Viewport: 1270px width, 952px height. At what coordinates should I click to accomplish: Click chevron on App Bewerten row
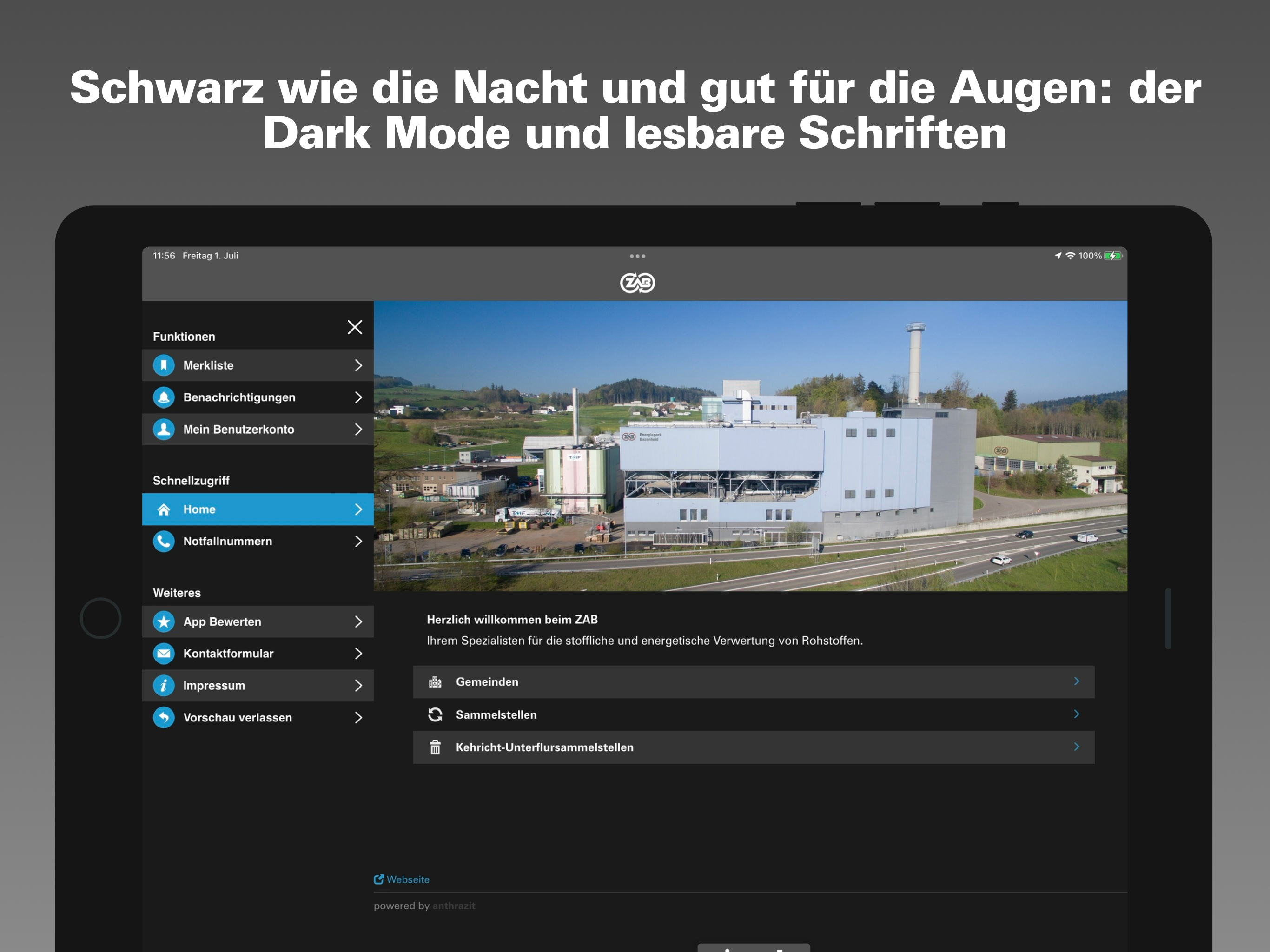coord(358,621)
